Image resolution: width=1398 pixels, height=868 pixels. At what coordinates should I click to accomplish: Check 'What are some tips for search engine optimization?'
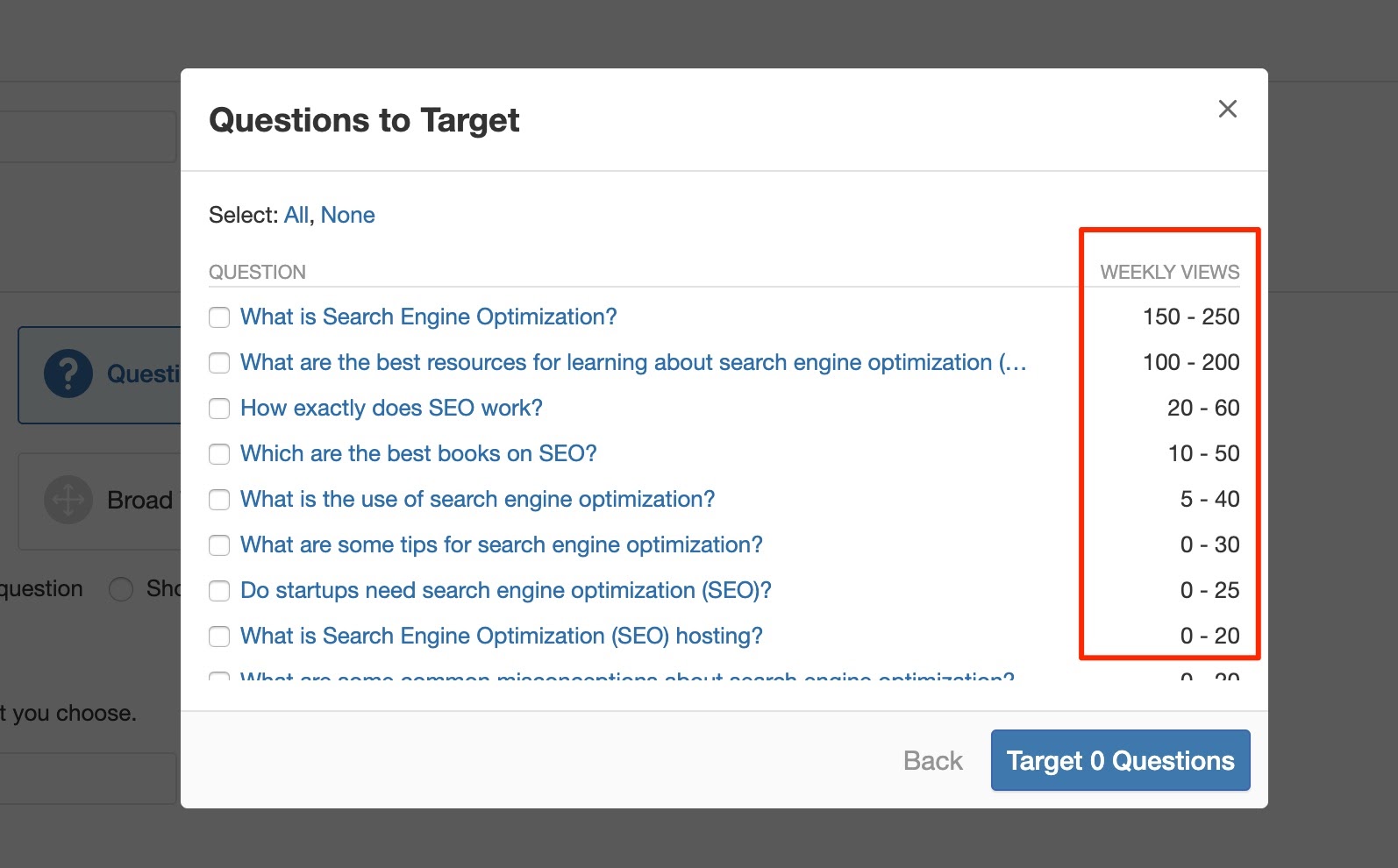[x=218, y=545]
